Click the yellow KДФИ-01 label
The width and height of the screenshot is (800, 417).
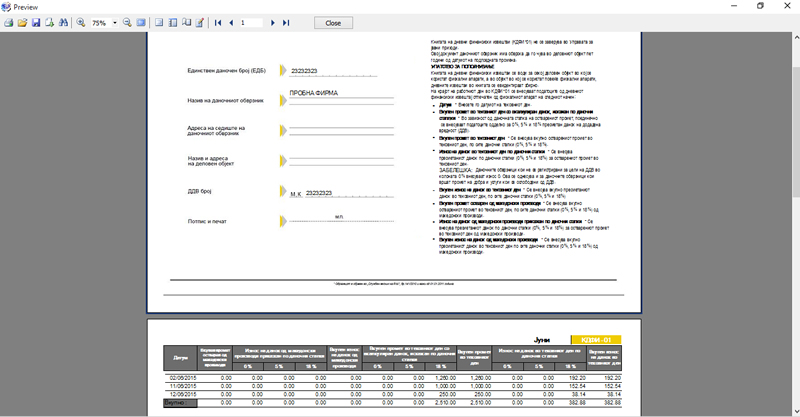(x=596, y=340)
